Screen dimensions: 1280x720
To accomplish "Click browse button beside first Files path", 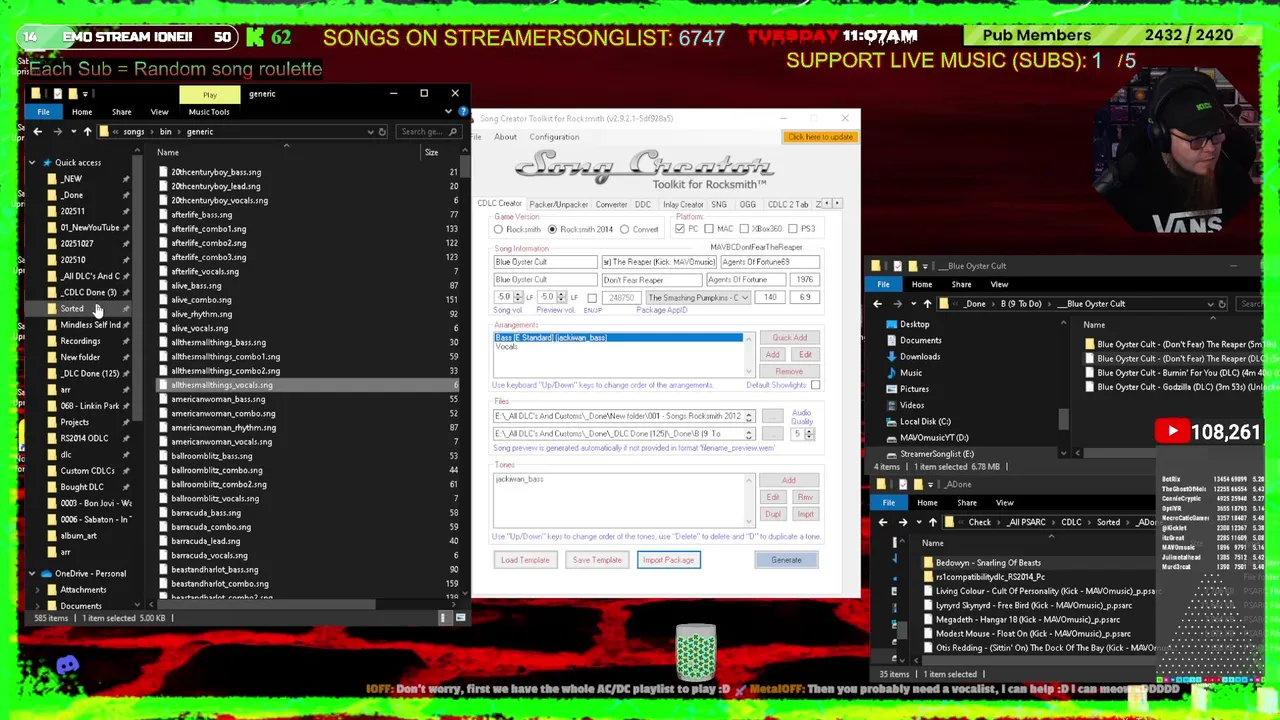I will tap(772, 416).
